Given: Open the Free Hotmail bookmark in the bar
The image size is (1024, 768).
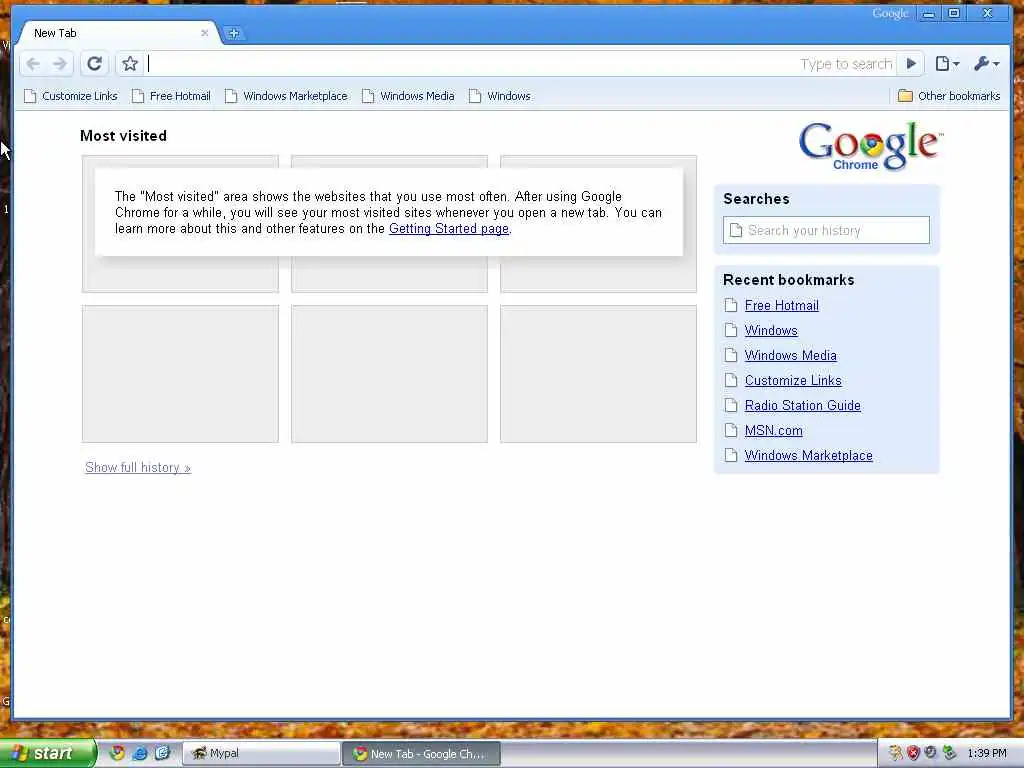Looking at the screenshot, I should click(x=171, y=96).
